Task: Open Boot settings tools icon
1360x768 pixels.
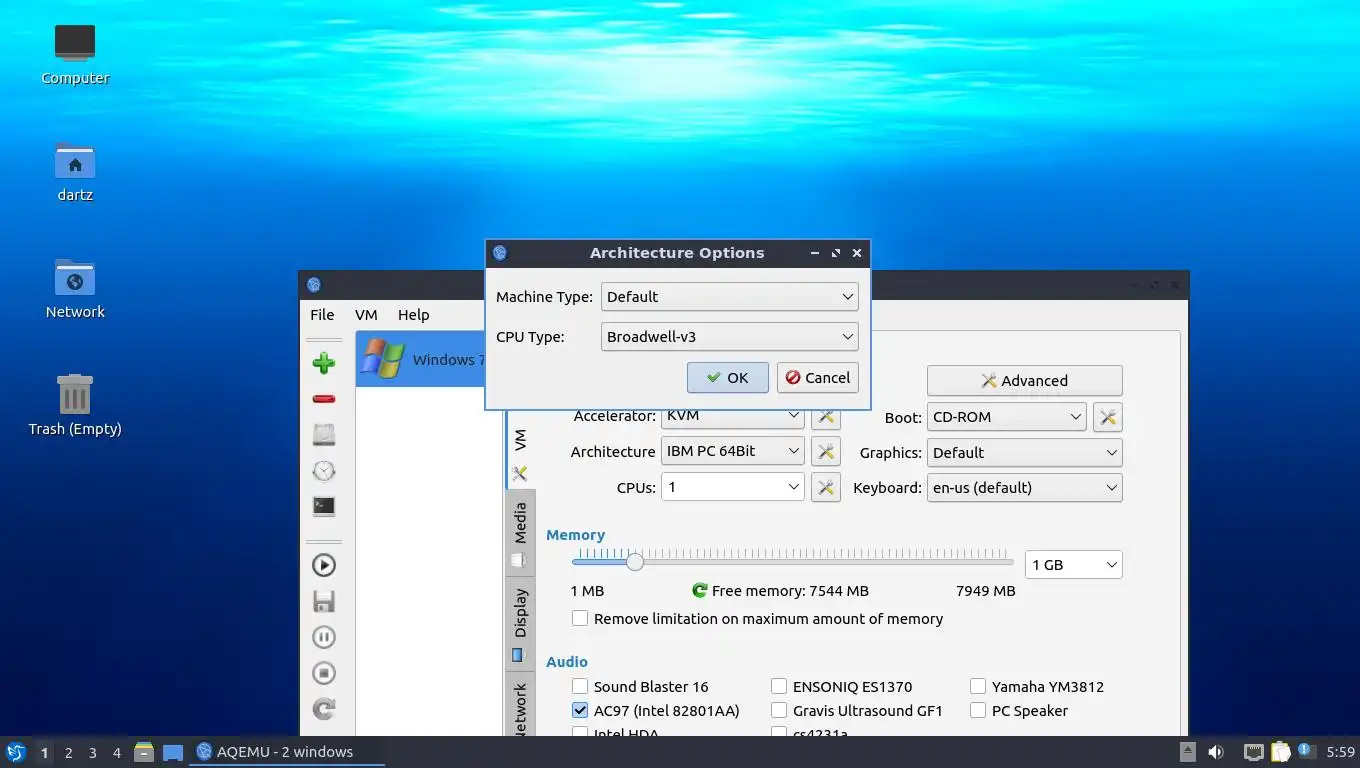Action: tap(1107, 417)
